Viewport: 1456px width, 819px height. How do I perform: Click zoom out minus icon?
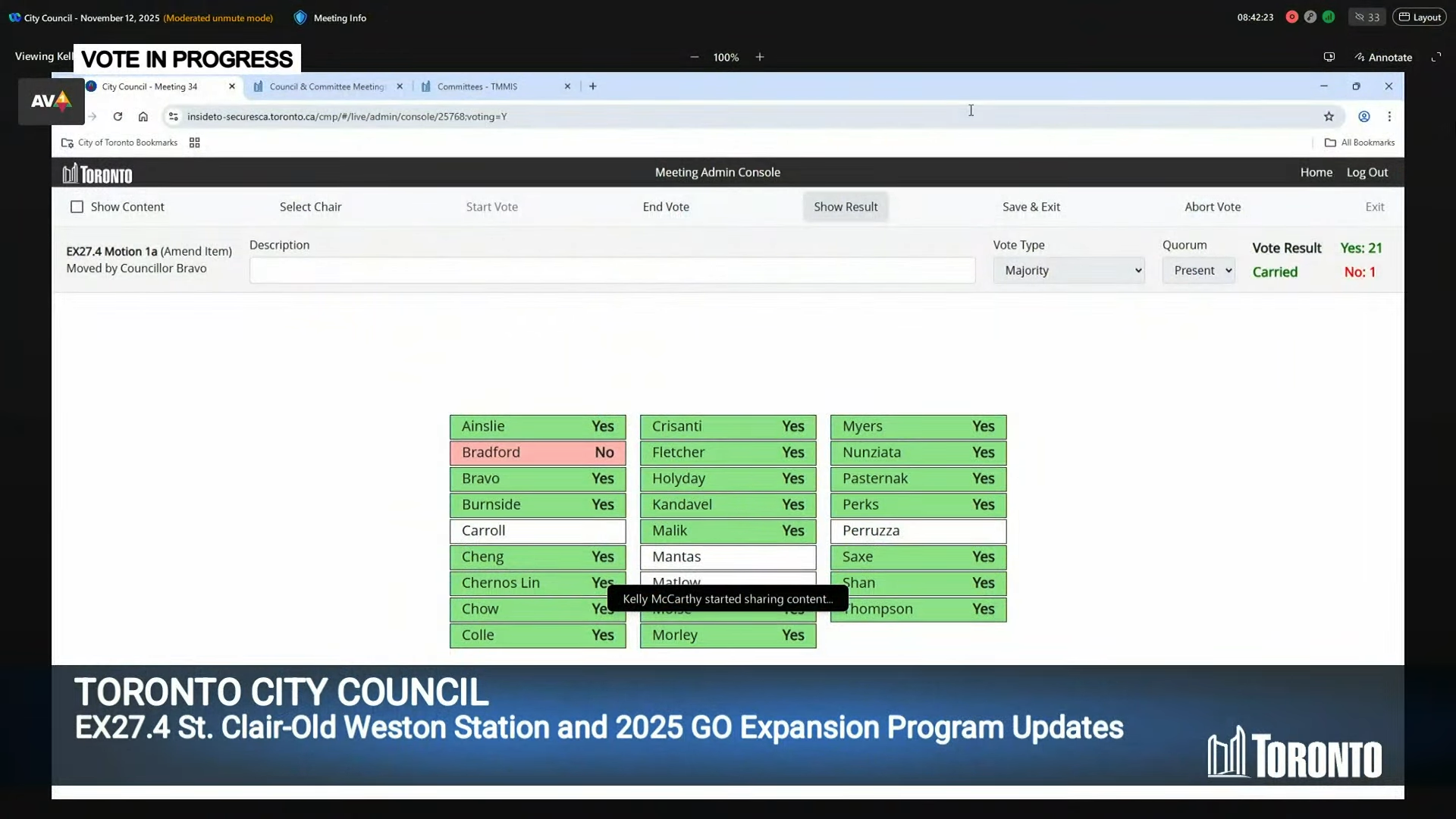694,57
